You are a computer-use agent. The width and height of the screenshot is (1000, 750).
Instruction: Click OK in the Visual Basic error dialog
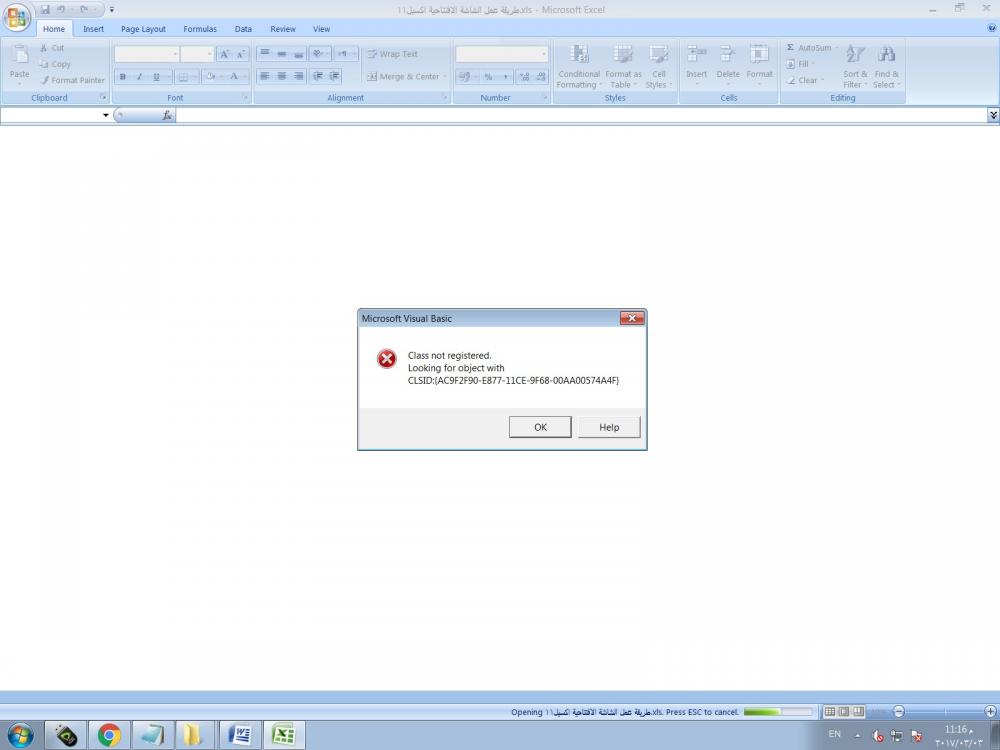[540, 427]
